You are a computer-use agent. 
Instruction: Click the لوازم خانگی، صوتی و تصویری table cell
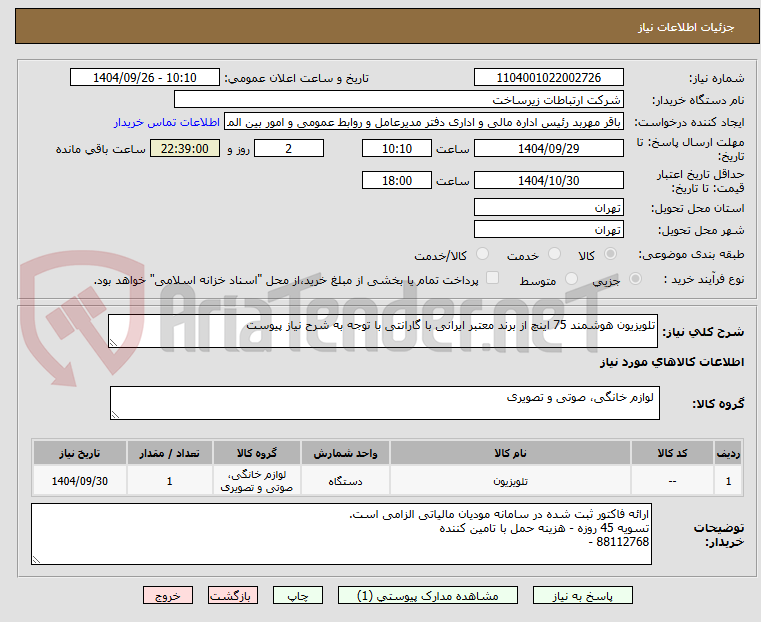[257, 481]
